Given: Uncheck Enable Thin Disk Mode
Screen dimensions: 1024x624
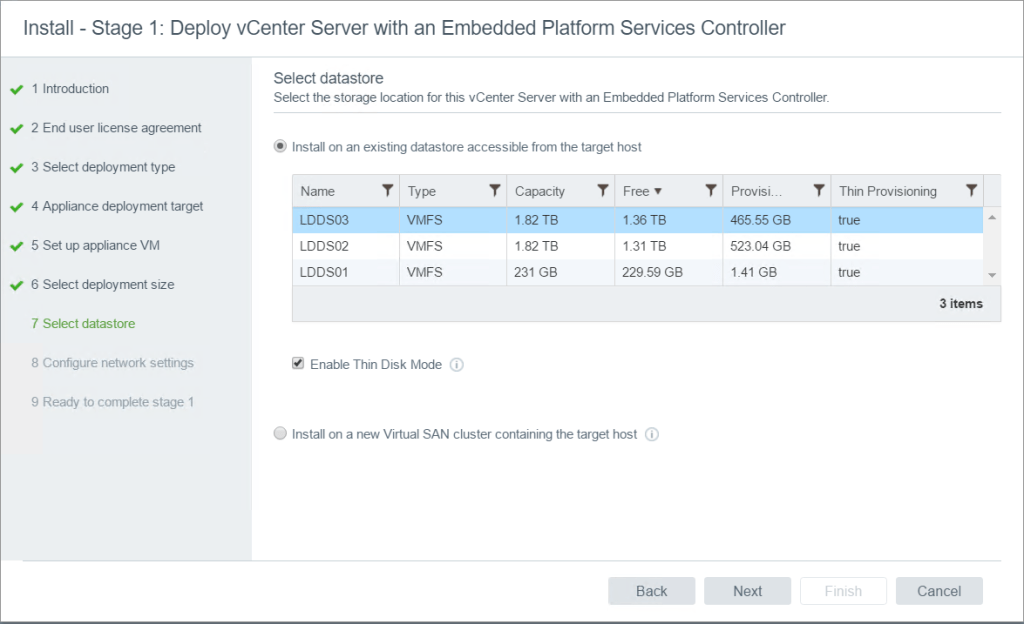Looking at the screenshot, I should (x=297, y=364).
